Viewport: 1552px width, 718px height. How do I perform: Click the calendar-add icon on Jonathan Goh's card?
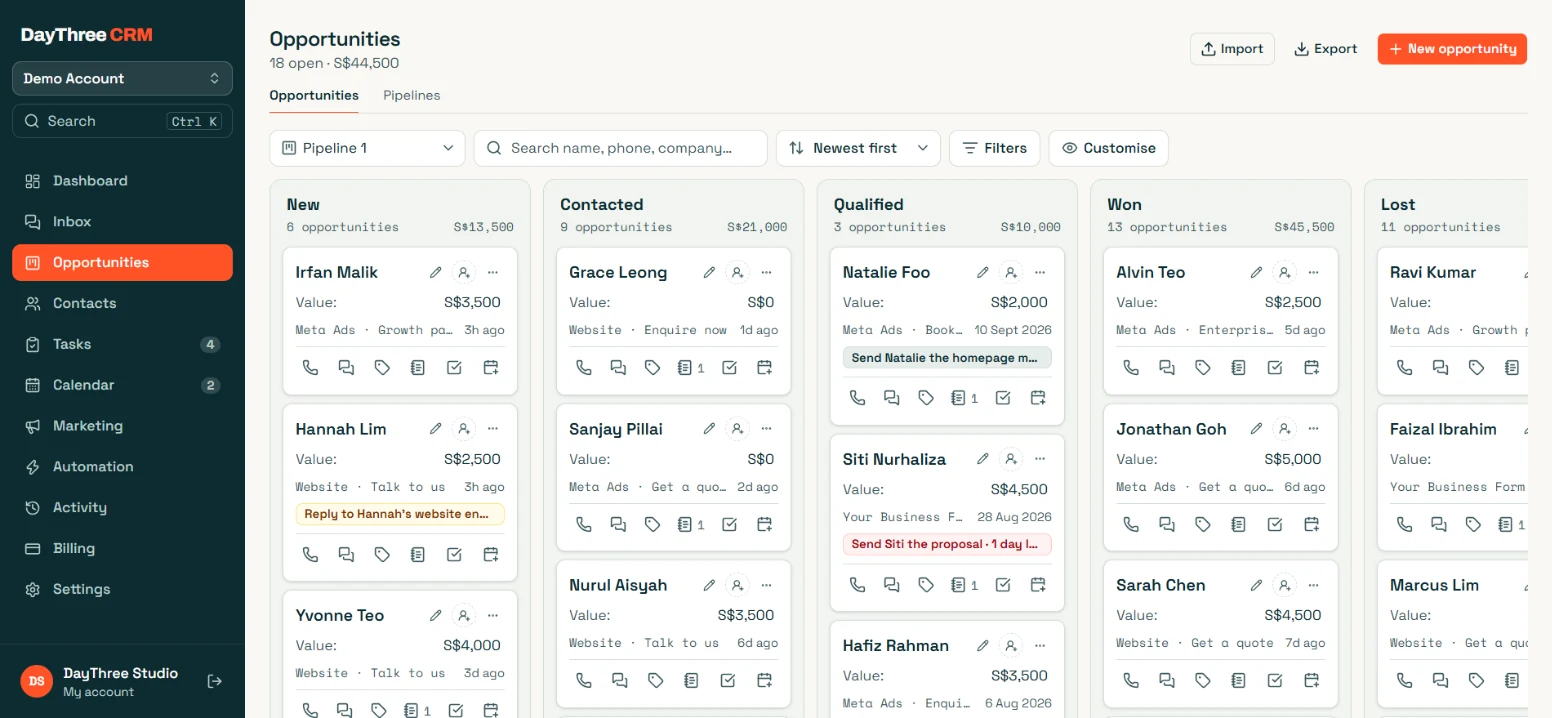[1311, 524]
